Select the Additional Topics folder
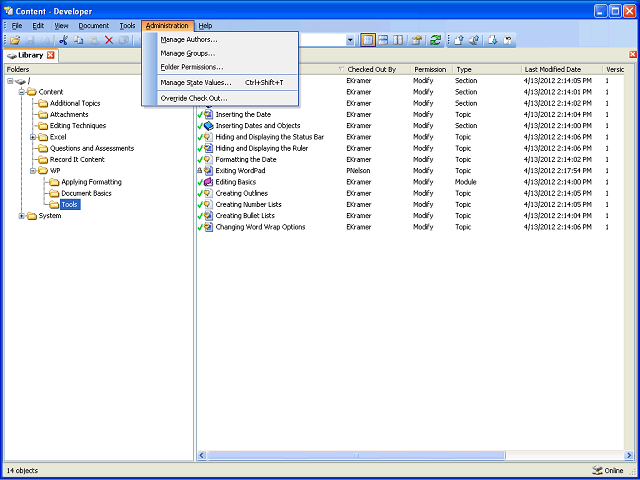640x480 pixels. tap(75, 104)
